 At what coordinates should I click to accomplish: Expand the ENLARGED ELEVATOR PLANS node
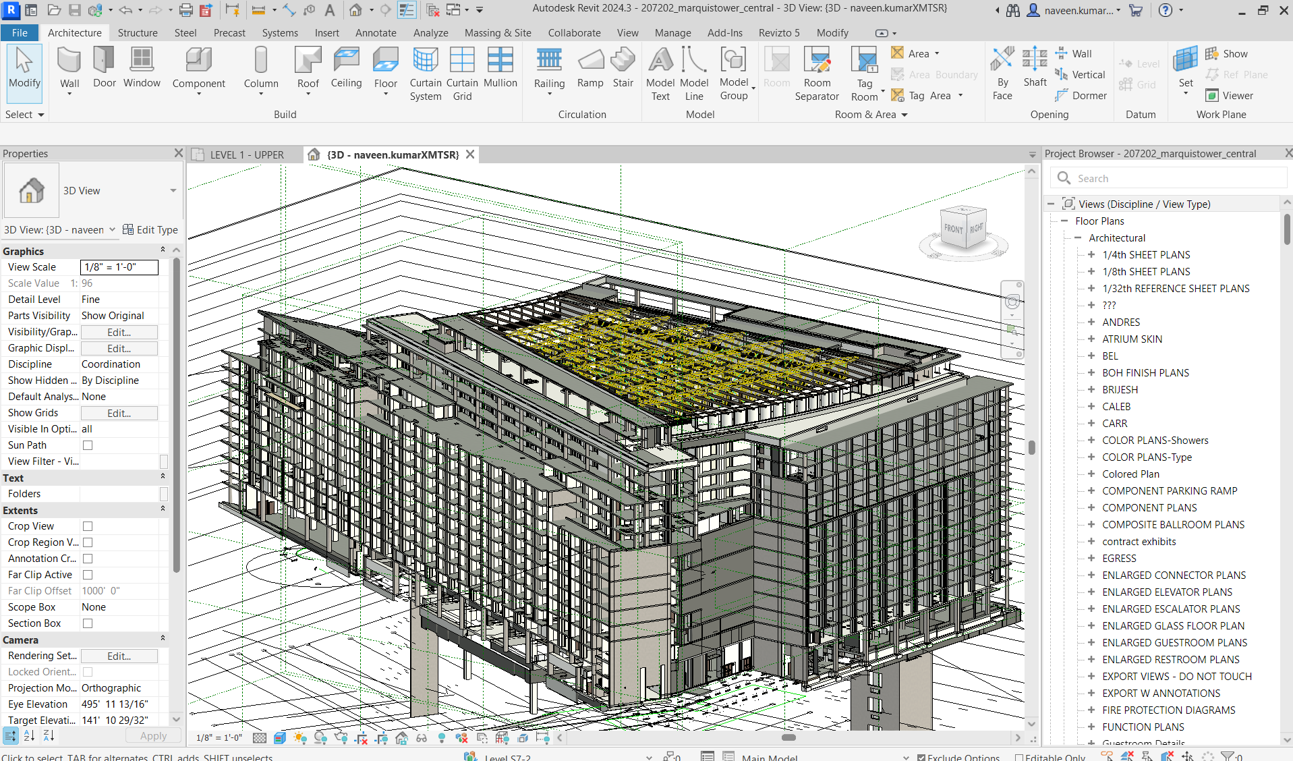point(1091,592)
